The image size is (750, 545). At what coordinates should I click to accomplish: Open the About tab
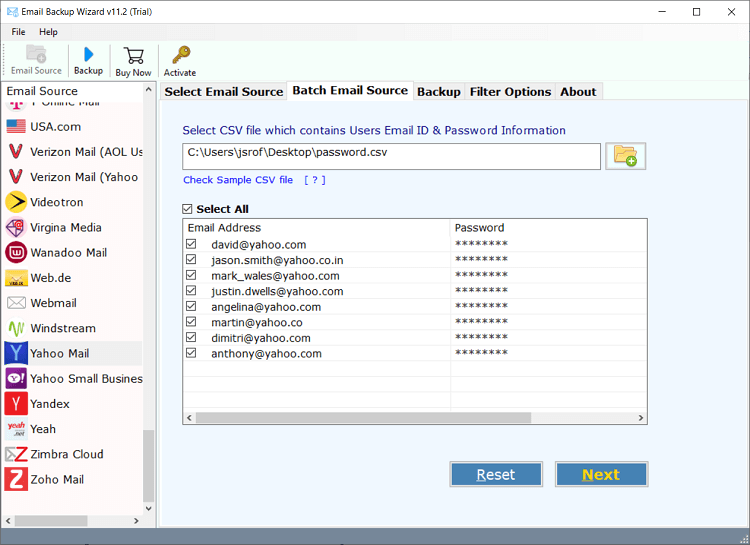coord(578,91)
